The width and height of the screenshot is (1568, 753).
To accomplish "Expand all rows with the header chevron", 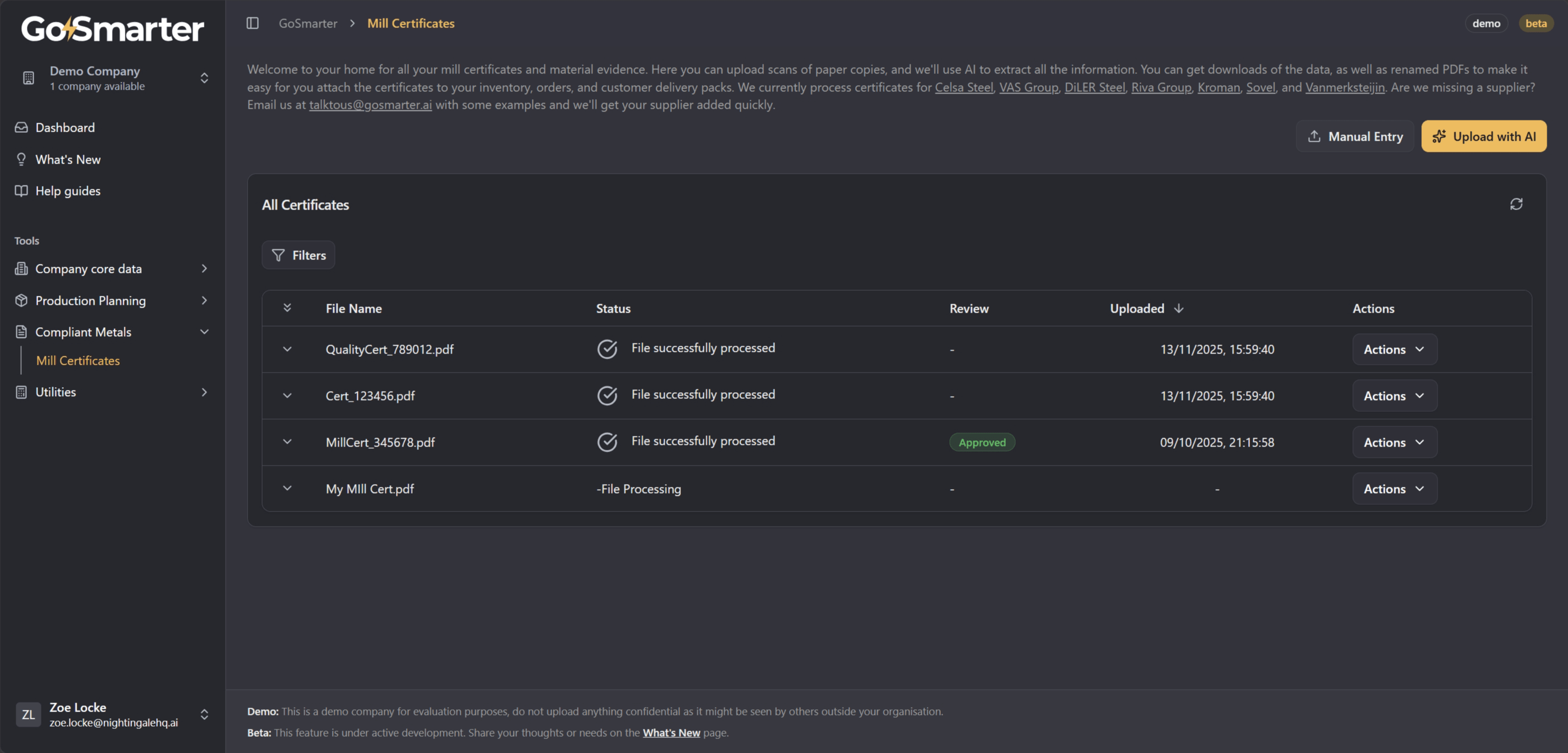I will (x=287, y=308).
